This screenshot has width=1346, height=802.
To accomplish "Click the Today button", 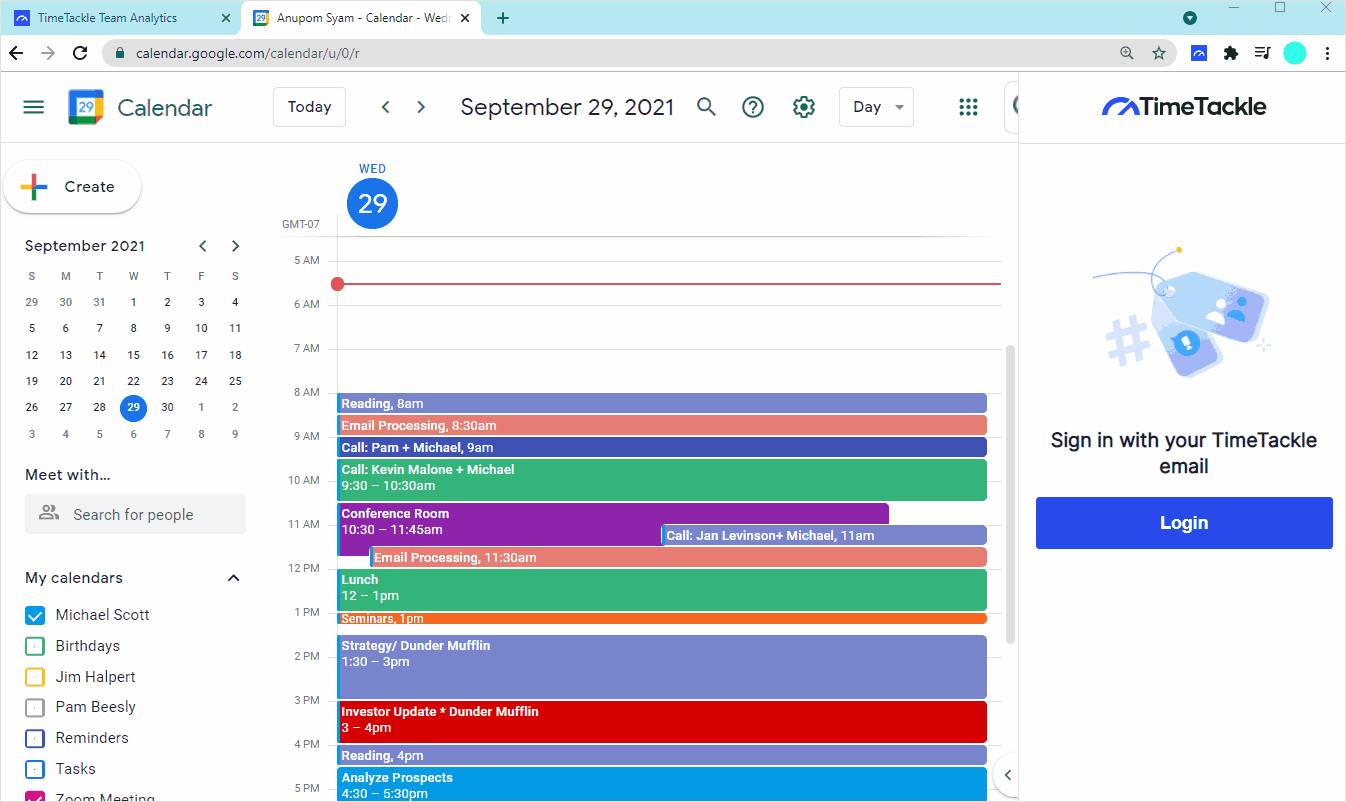I will 309,107.
